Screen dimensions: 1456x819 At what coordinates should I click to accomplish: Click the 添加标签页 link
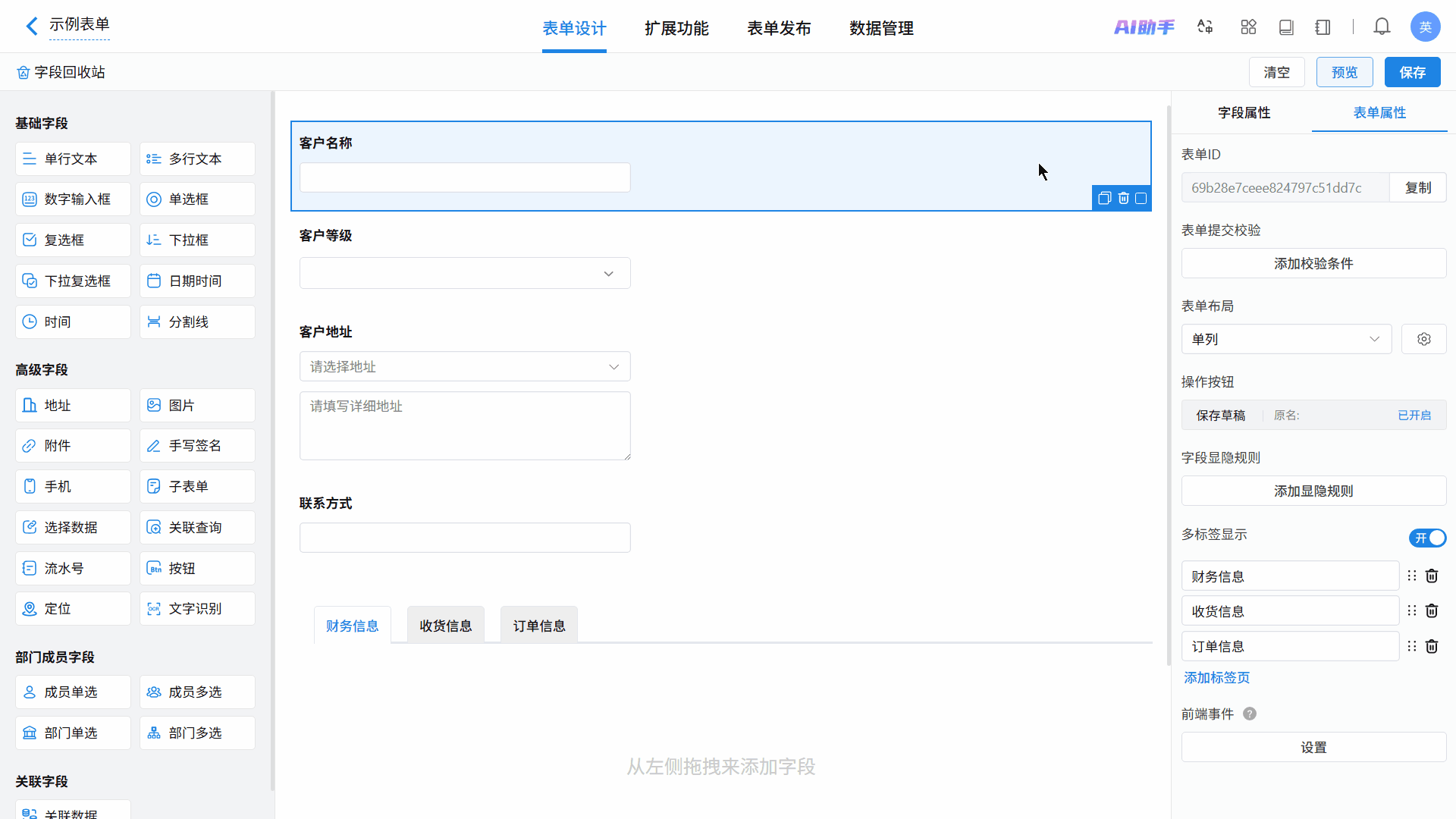(1216, 678)
